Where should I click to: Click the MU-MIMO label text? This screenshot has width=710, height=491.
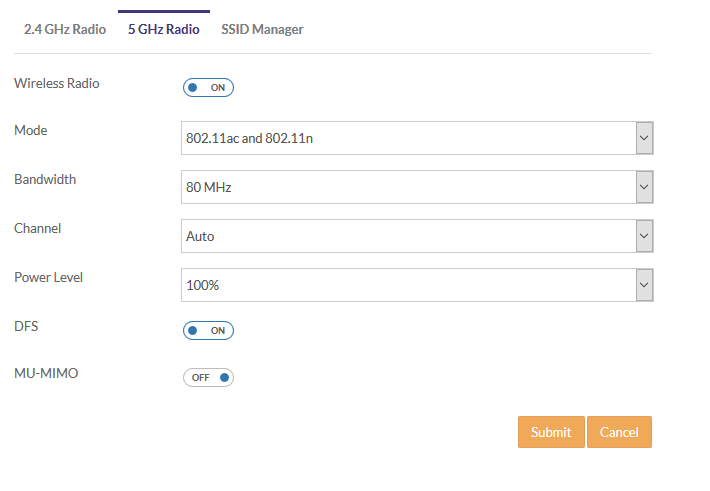click(46, 373)
